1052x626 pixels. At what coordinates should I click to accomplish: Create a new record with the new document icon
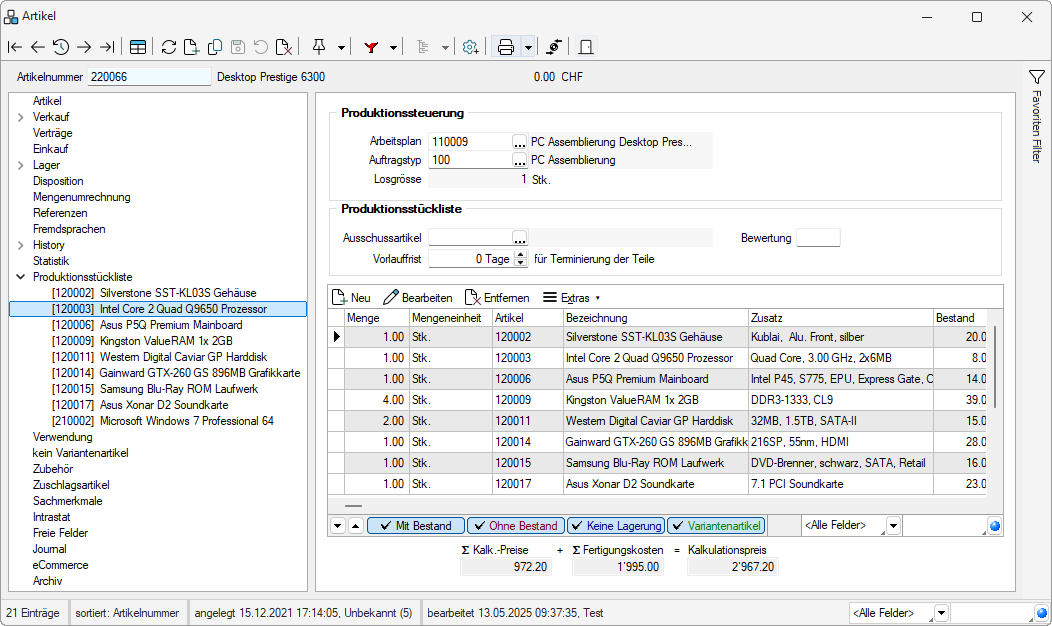pos(191,47)
